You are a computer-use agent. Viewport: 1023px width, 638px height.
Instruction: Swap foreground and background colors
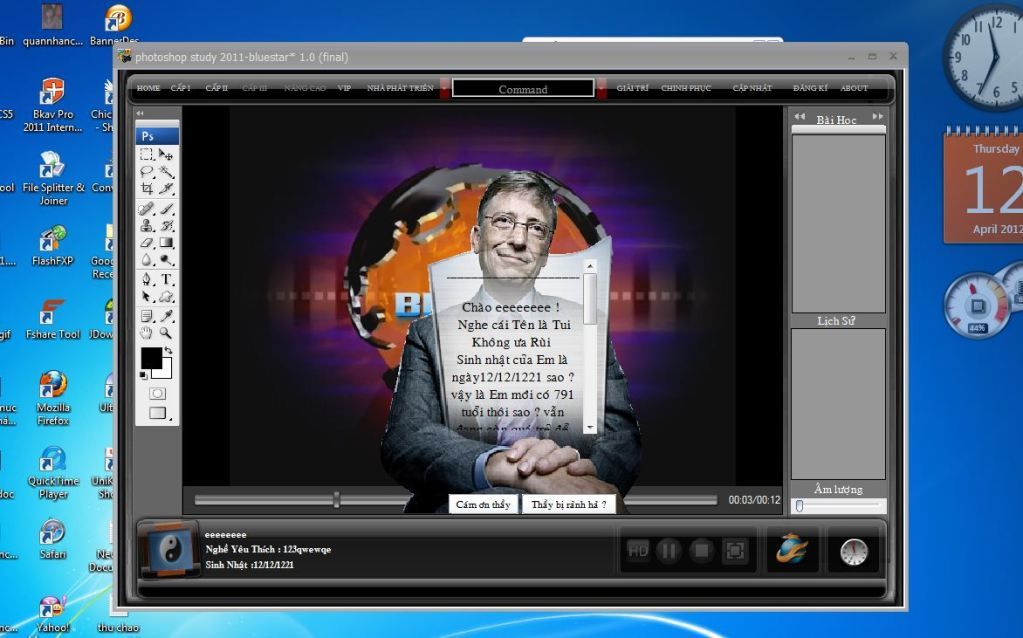(168, 351)
